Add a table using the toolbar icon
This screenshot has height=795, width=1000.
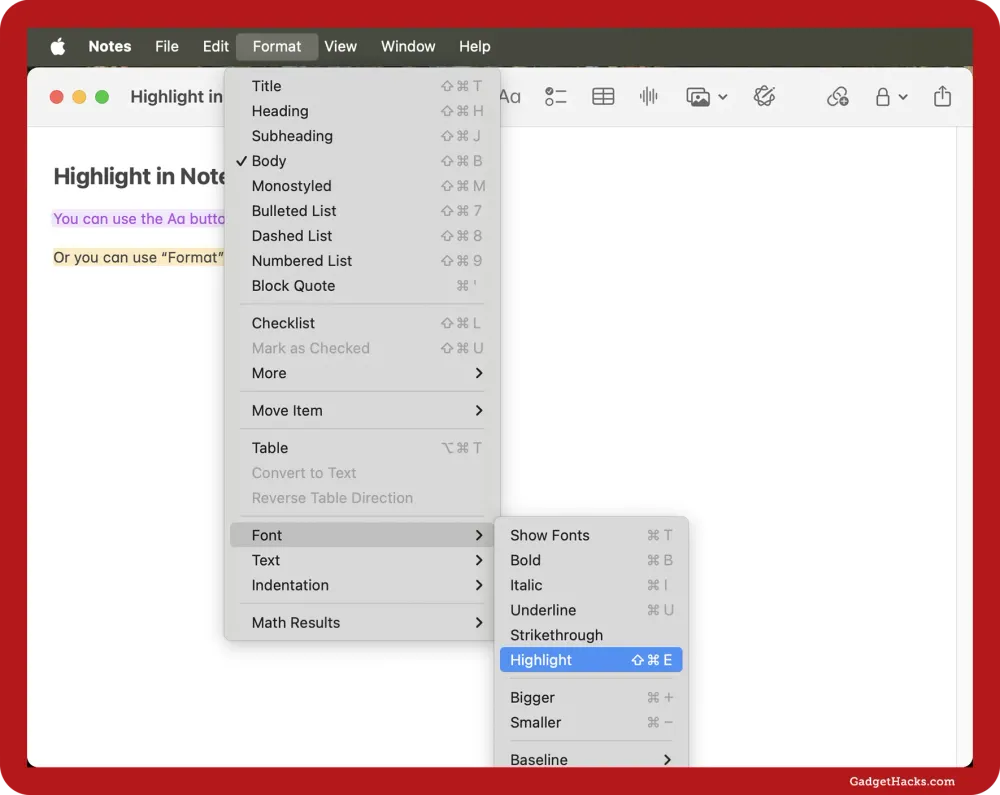click(x=603, y=97)
